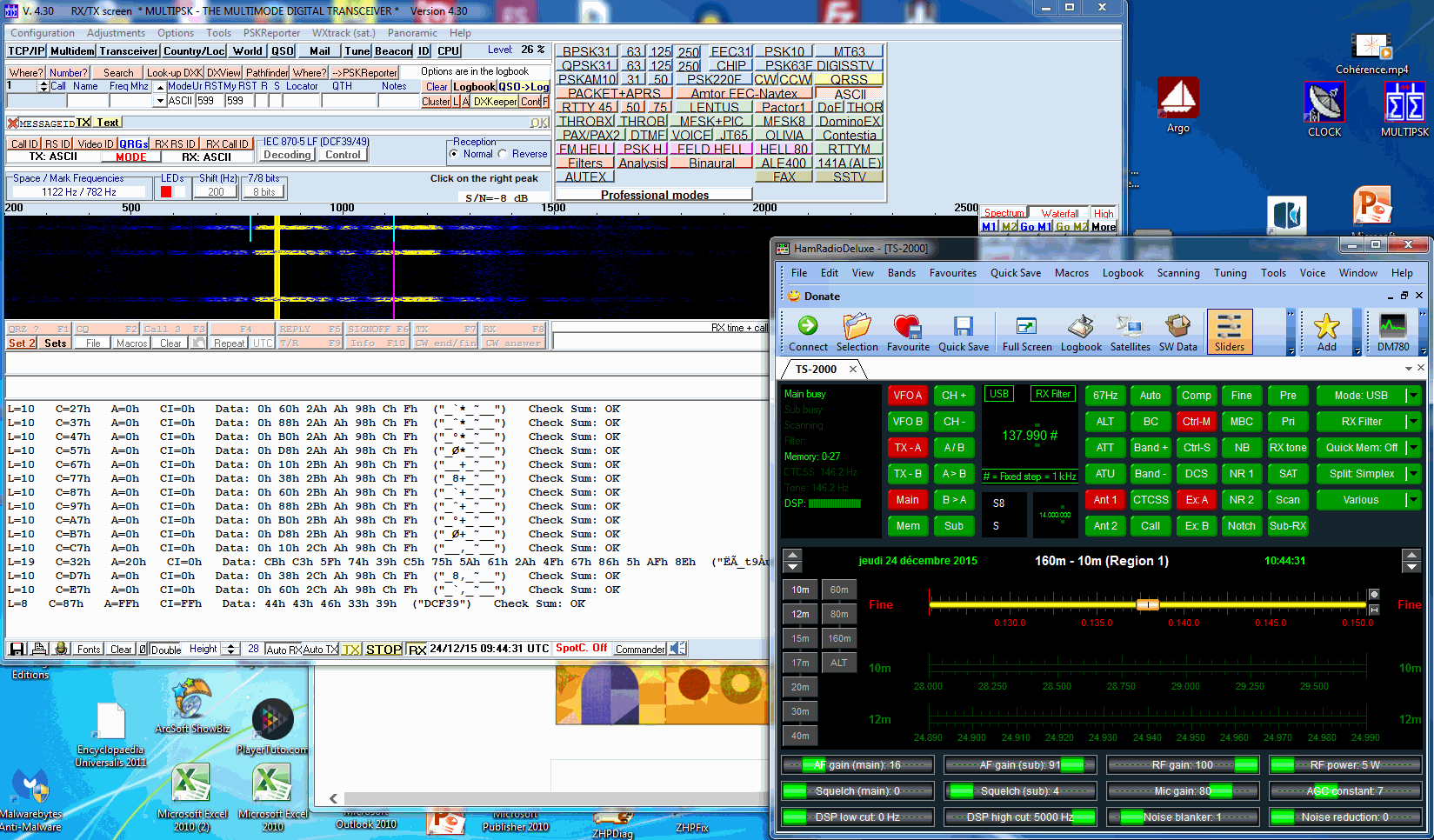Expand the Various dropdown arrow
This screenshot has height=840, width=1434.
click(x=1413, y=500)
